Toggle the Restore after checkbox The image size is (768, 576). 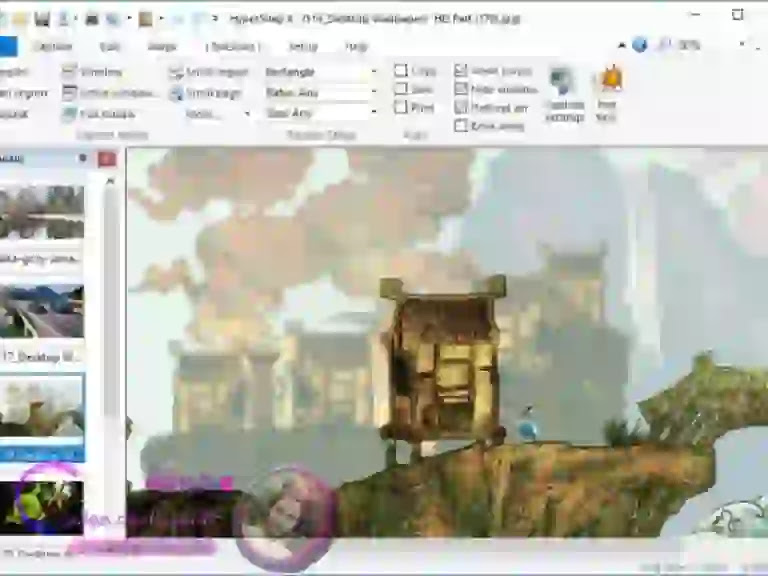point(460,107)
